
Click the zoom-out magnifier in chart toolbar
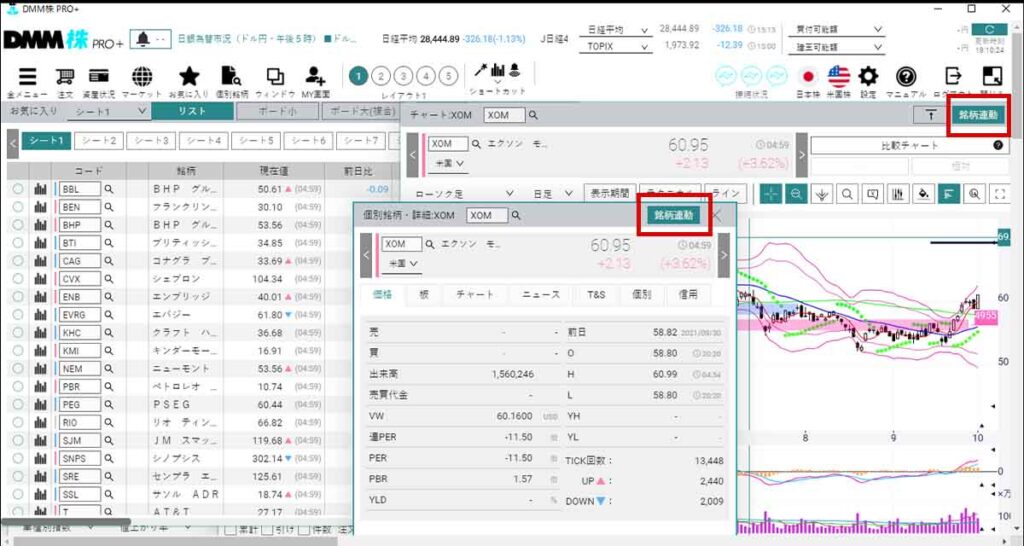796,194
